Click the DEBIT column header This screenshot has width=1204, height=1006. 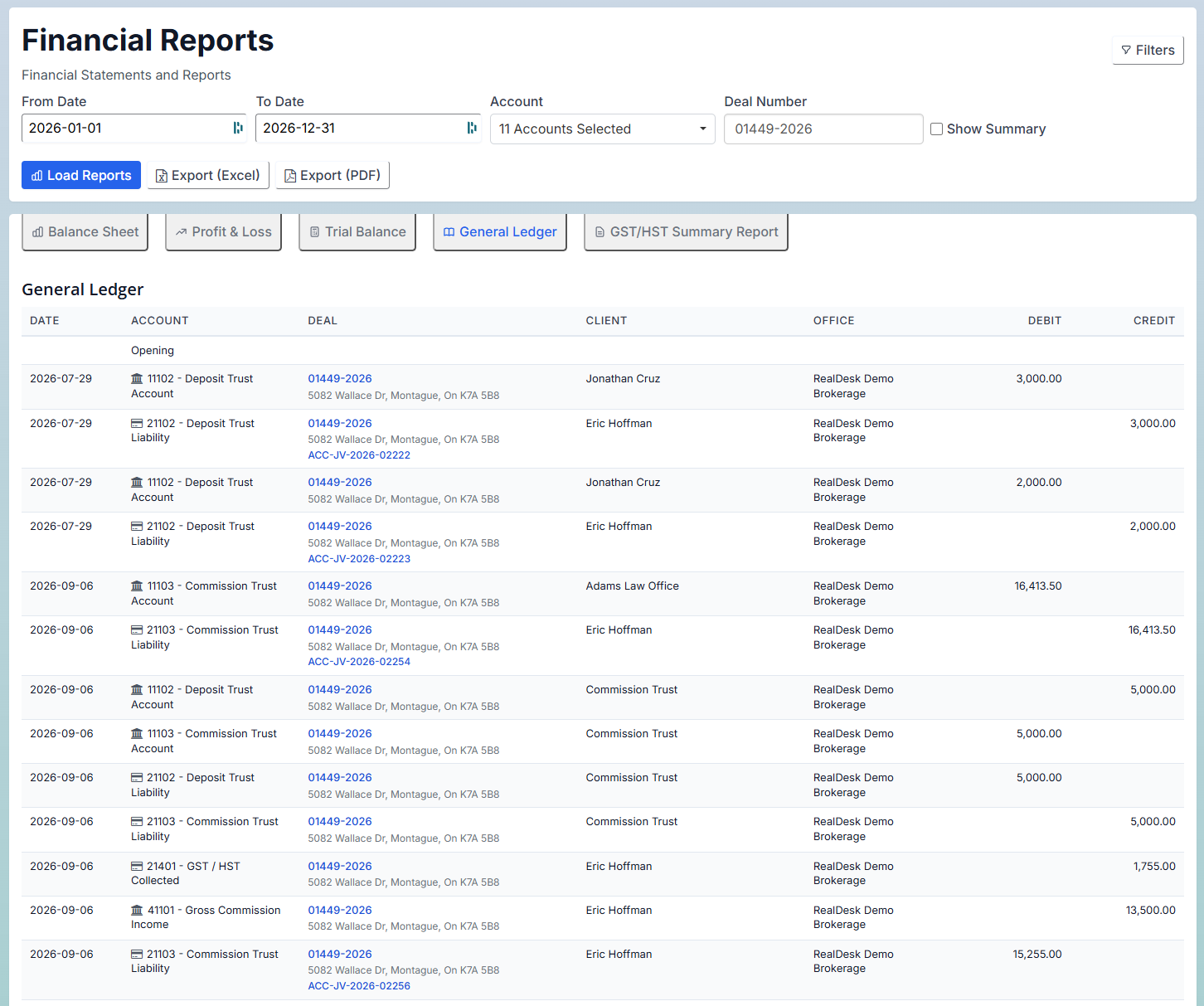pos(1045,321)
